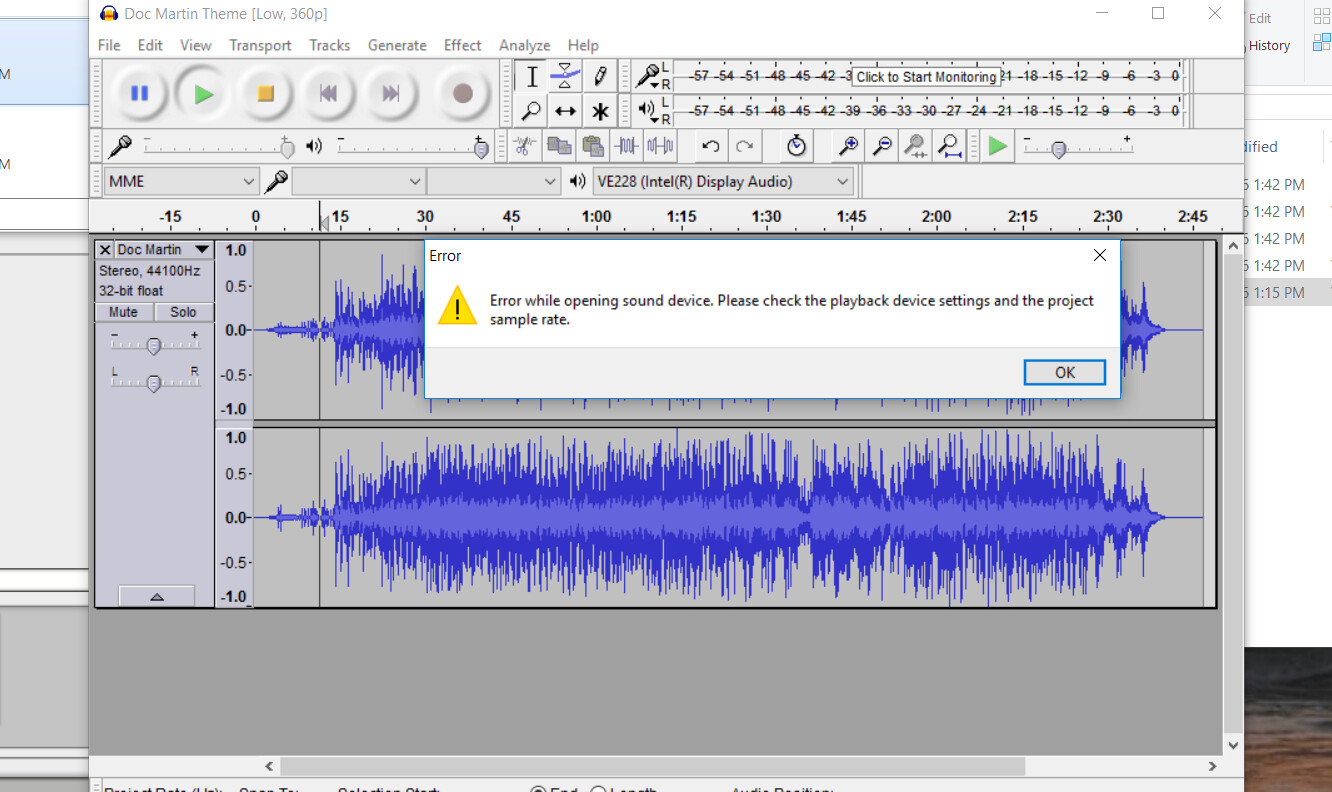This screenshot has width=1332, height=792.
Task: Adjust the track gain slider
Action: 153,345
